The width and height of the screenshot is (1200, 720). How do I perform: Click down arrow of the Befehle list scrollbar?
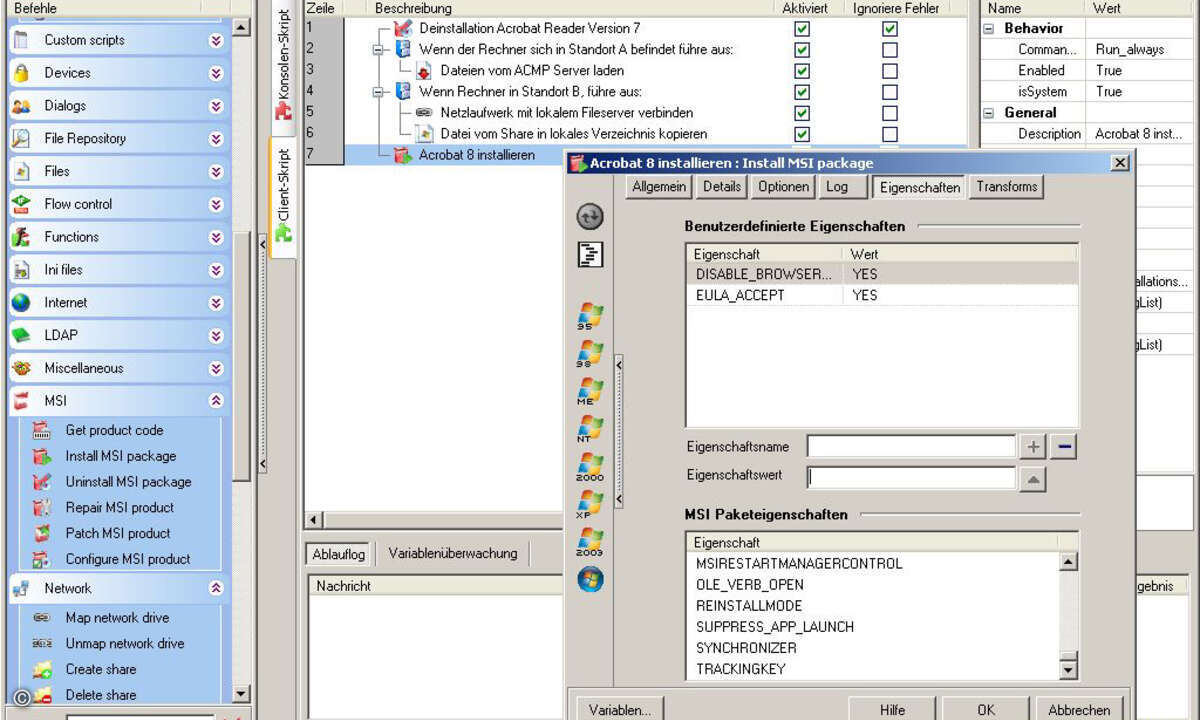click(x=241, y=694)
